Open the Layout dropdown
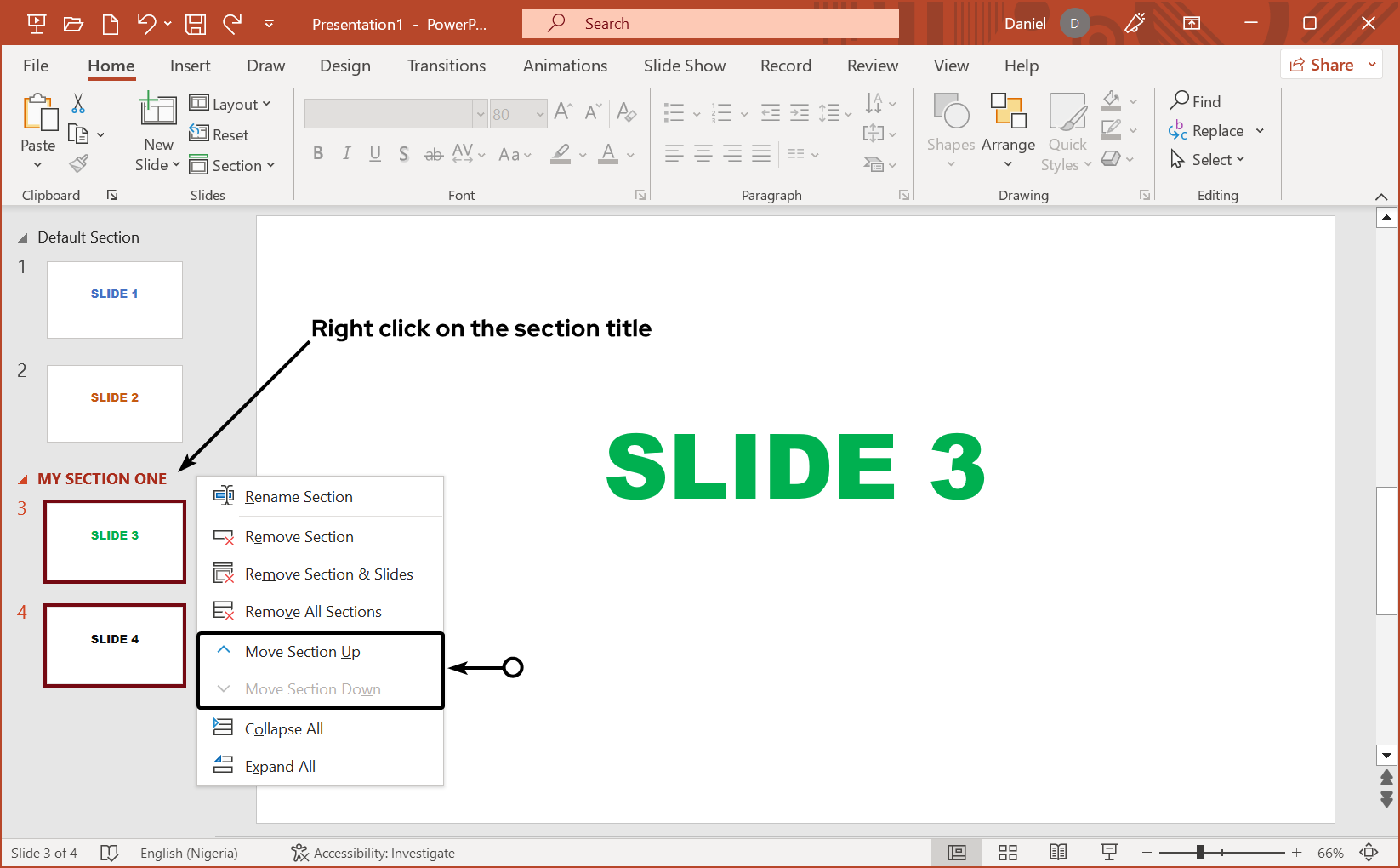The width and height of the screenshot is (1400, 868). (230, 104)
